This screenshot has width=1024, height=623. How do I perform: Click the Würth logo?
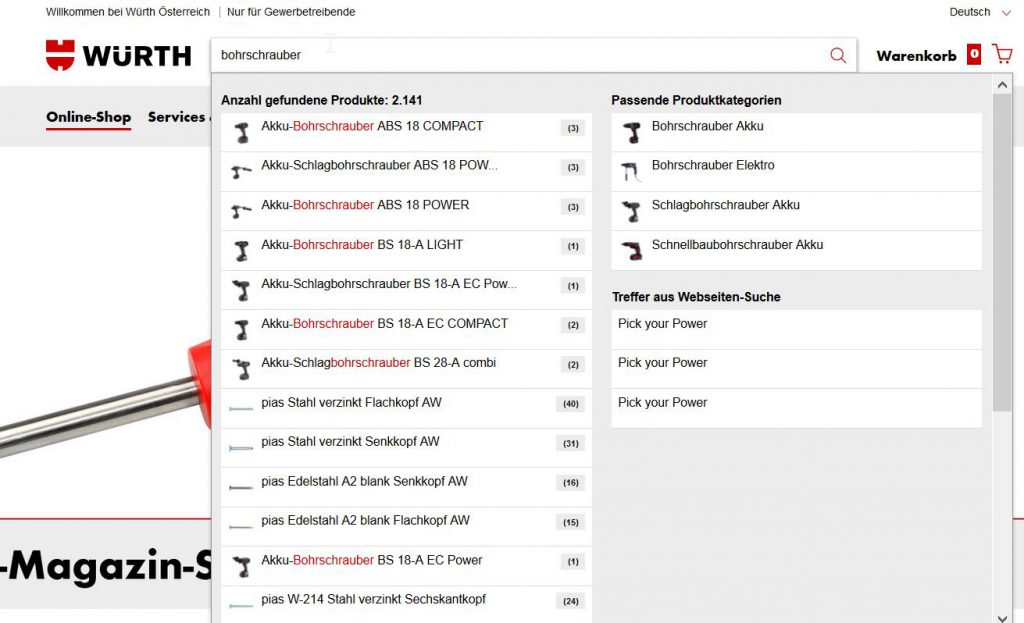tap(118, 55)
